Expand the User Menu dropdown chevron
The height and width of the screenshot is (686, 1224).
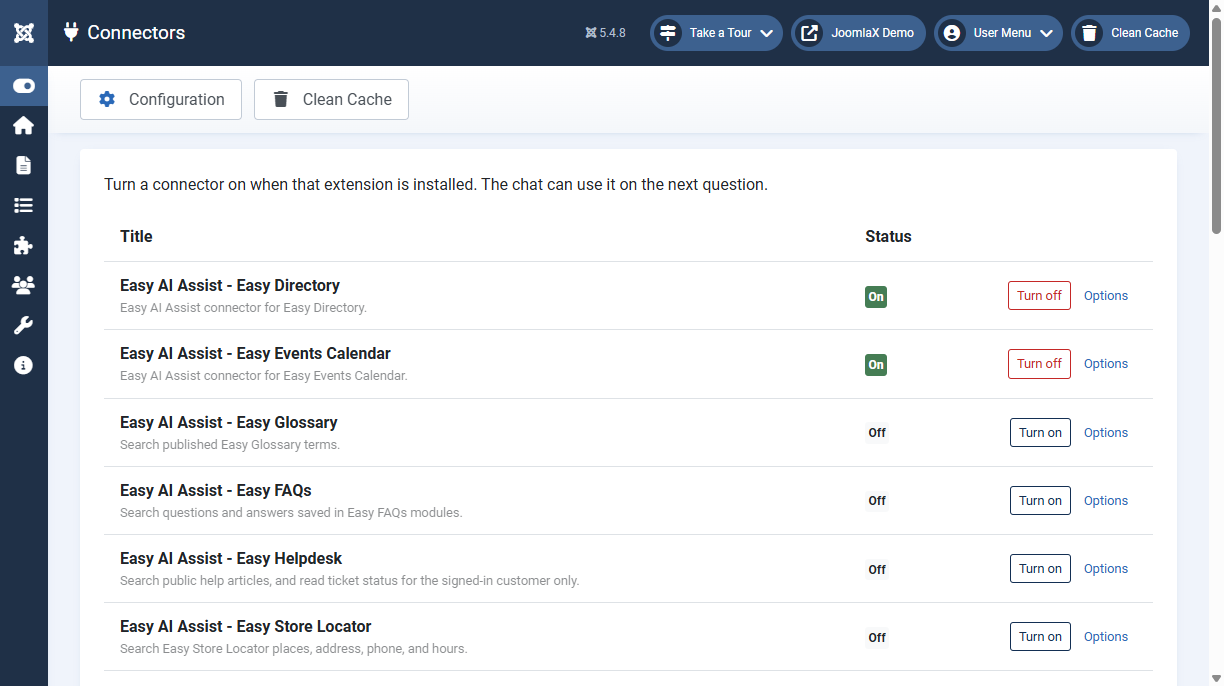1046,33
